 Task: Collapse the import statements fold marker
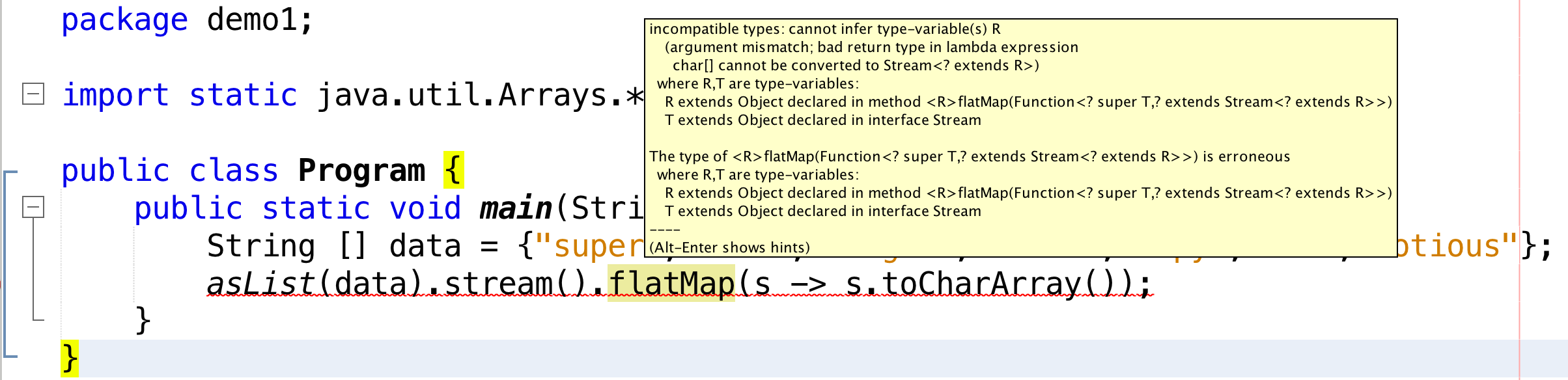click(x=33, y=94)
